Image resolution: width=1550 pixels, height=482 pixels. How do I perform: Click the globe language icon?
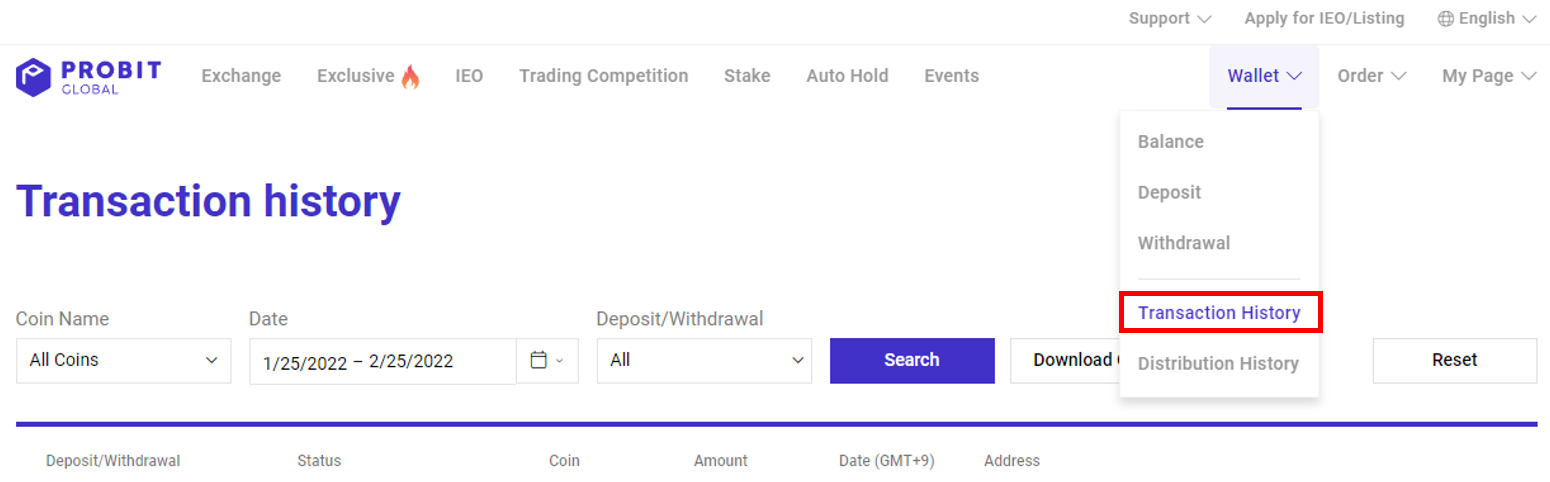point(1445,19)
